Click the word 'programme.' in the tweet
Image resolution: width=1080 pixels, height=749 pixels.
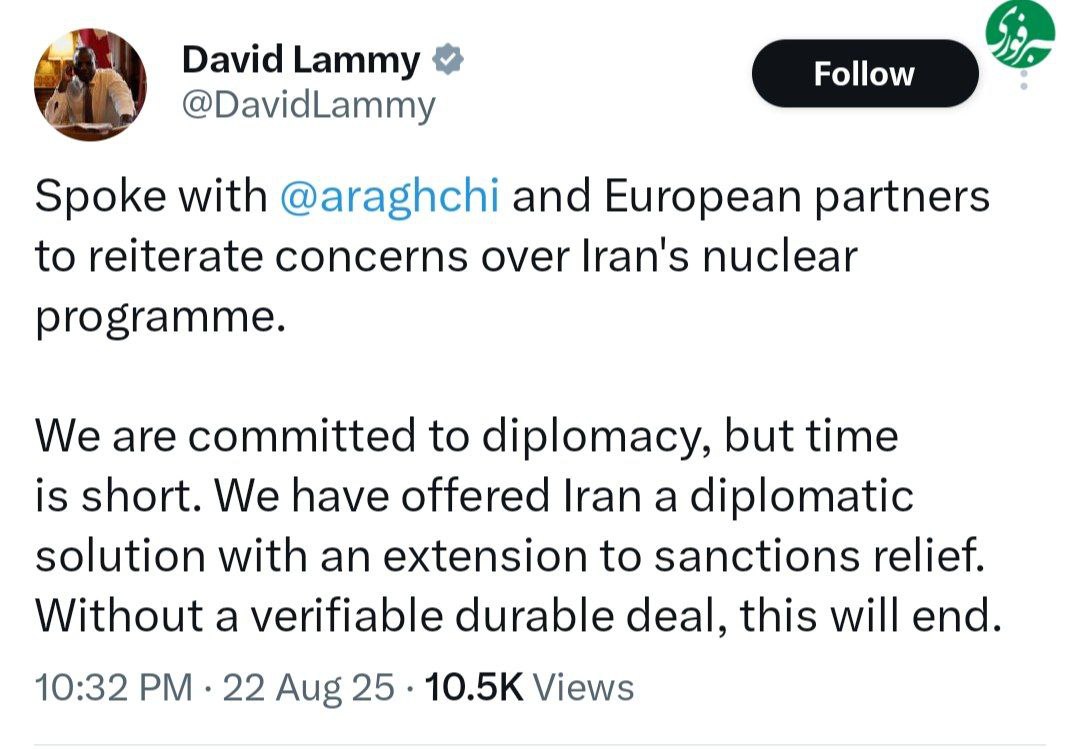click(x=160, y=318)
